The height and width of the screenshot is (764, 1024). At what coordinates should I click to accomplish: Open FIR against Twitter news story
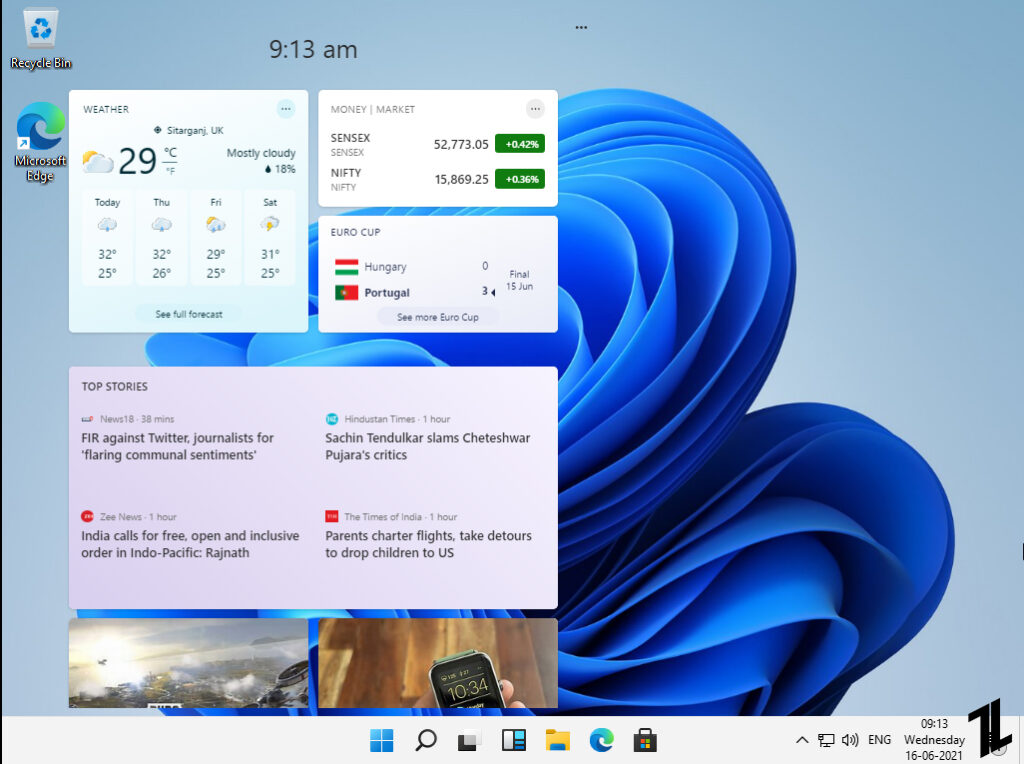(x=178, y=446)
